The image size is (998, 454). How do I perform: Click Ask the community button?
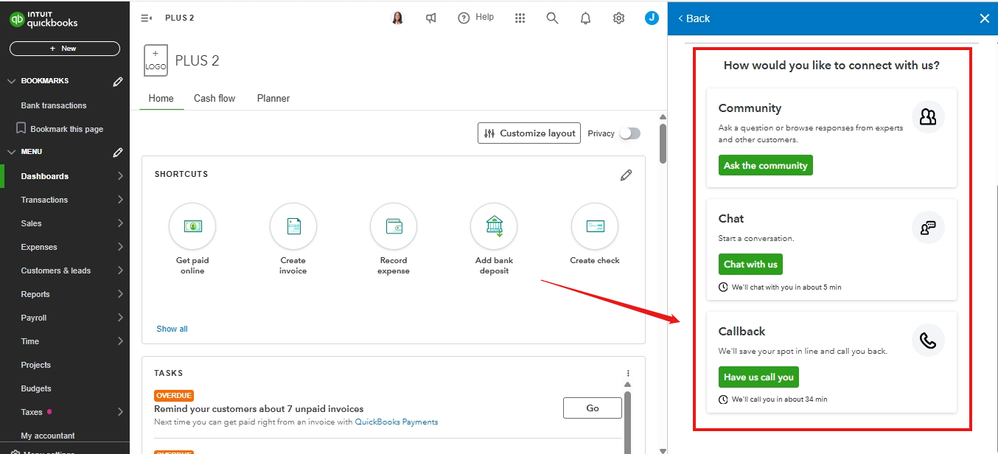766,166
